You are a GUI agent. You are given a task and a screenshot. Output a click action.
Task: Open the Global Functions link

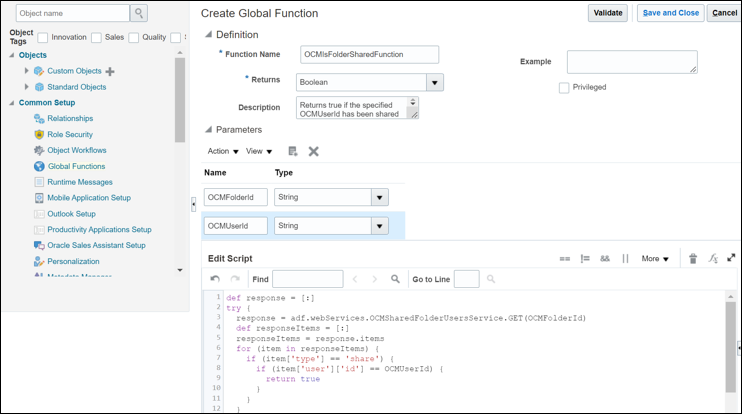tap(77, 166)
